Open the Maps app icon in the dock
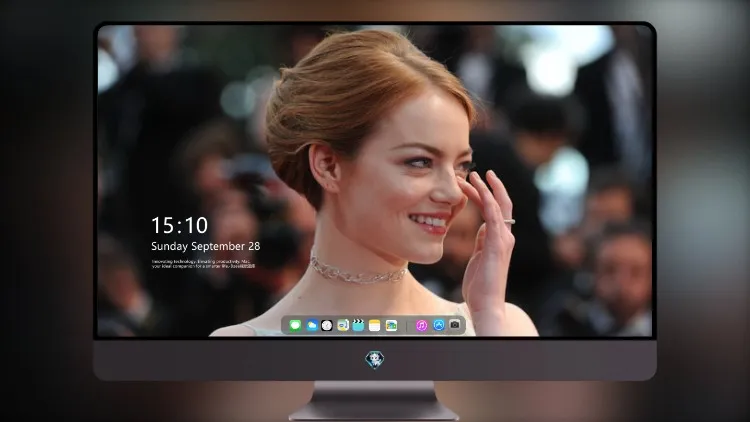The height and width of the screenshot is (422, 750). coord(343,325)
